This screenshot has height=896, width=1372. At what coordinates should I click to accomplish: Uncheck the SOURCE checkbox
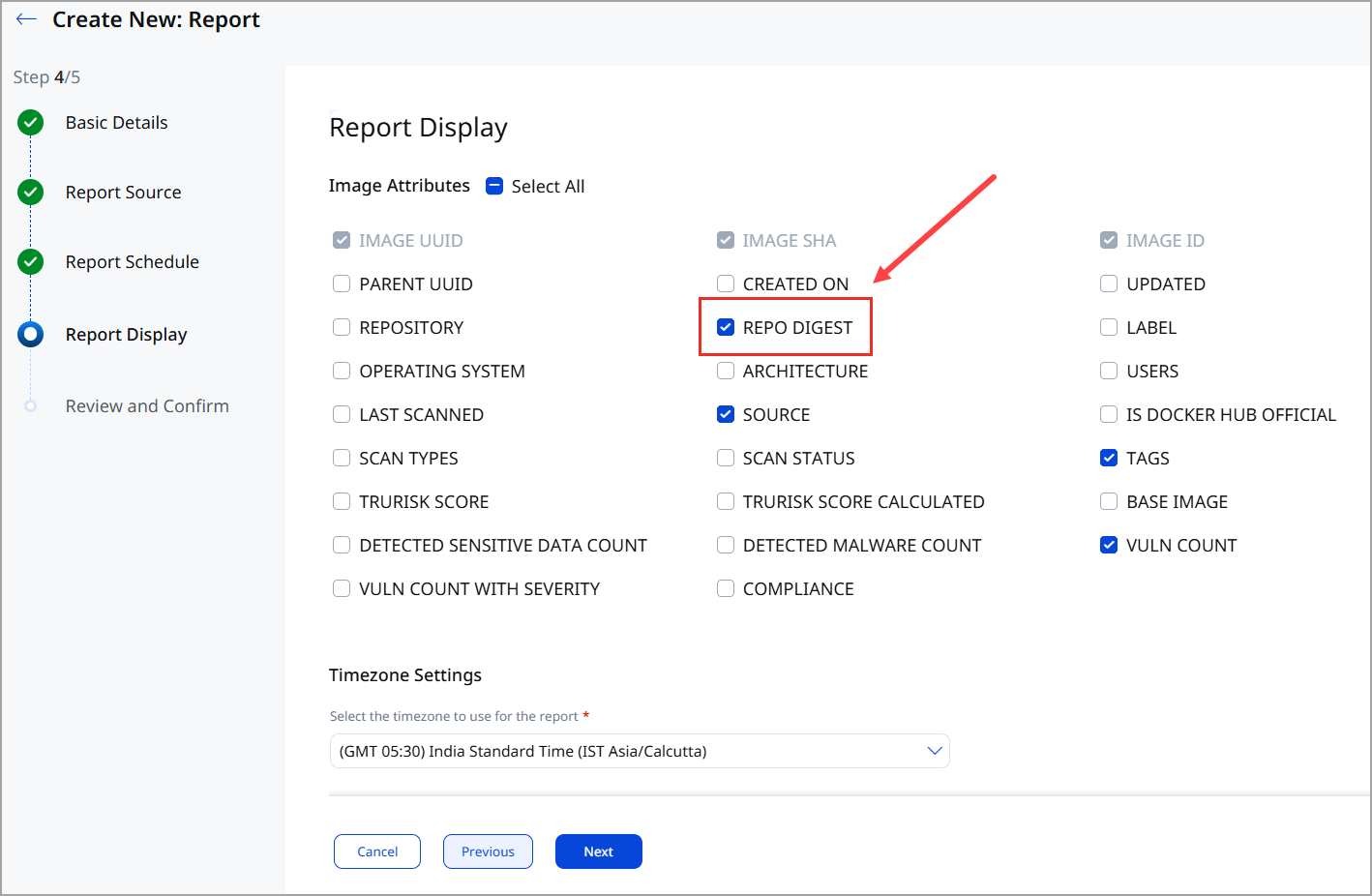click(726, 415)
